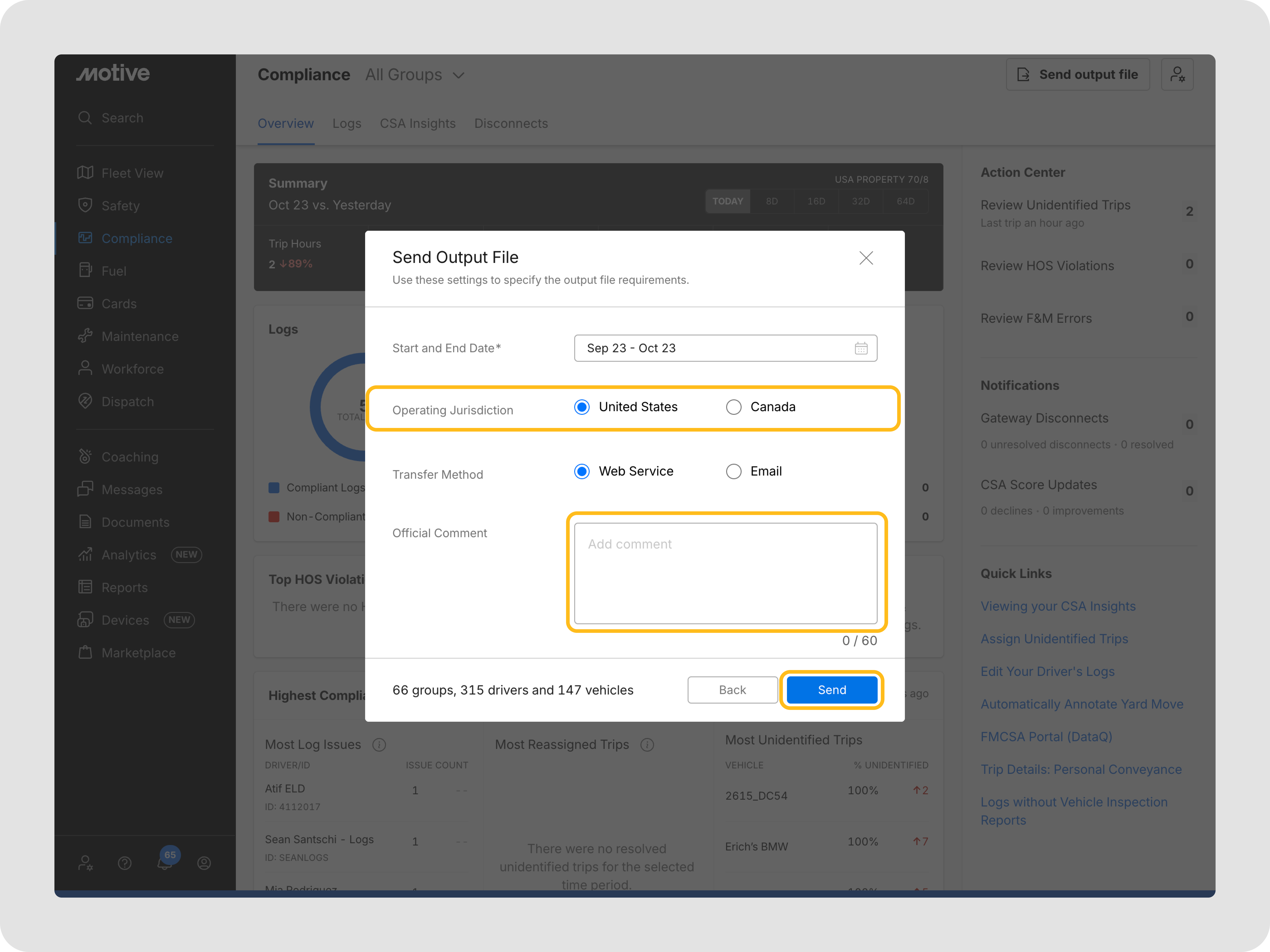
Task: Open the Disconnects tab
Action: coord(510,123)
